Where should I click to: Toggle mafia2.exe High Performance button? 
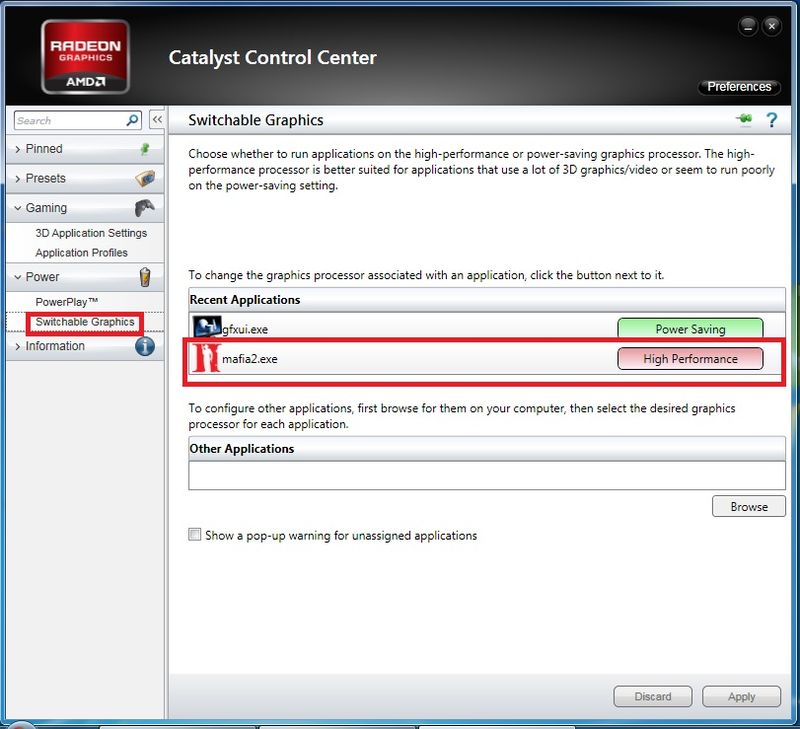coord(690,359)
